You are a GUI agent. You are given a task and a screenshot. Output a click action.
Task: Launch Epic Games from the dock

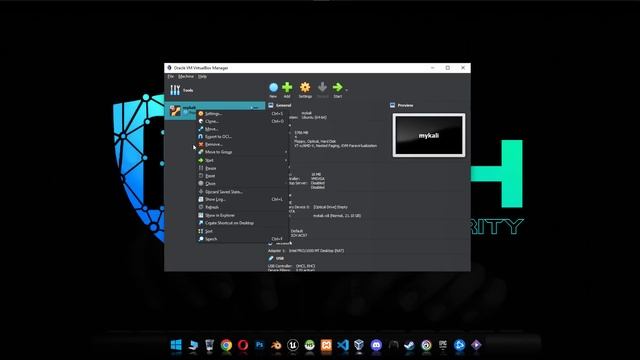pyautogui.click(x=443, y=345)
